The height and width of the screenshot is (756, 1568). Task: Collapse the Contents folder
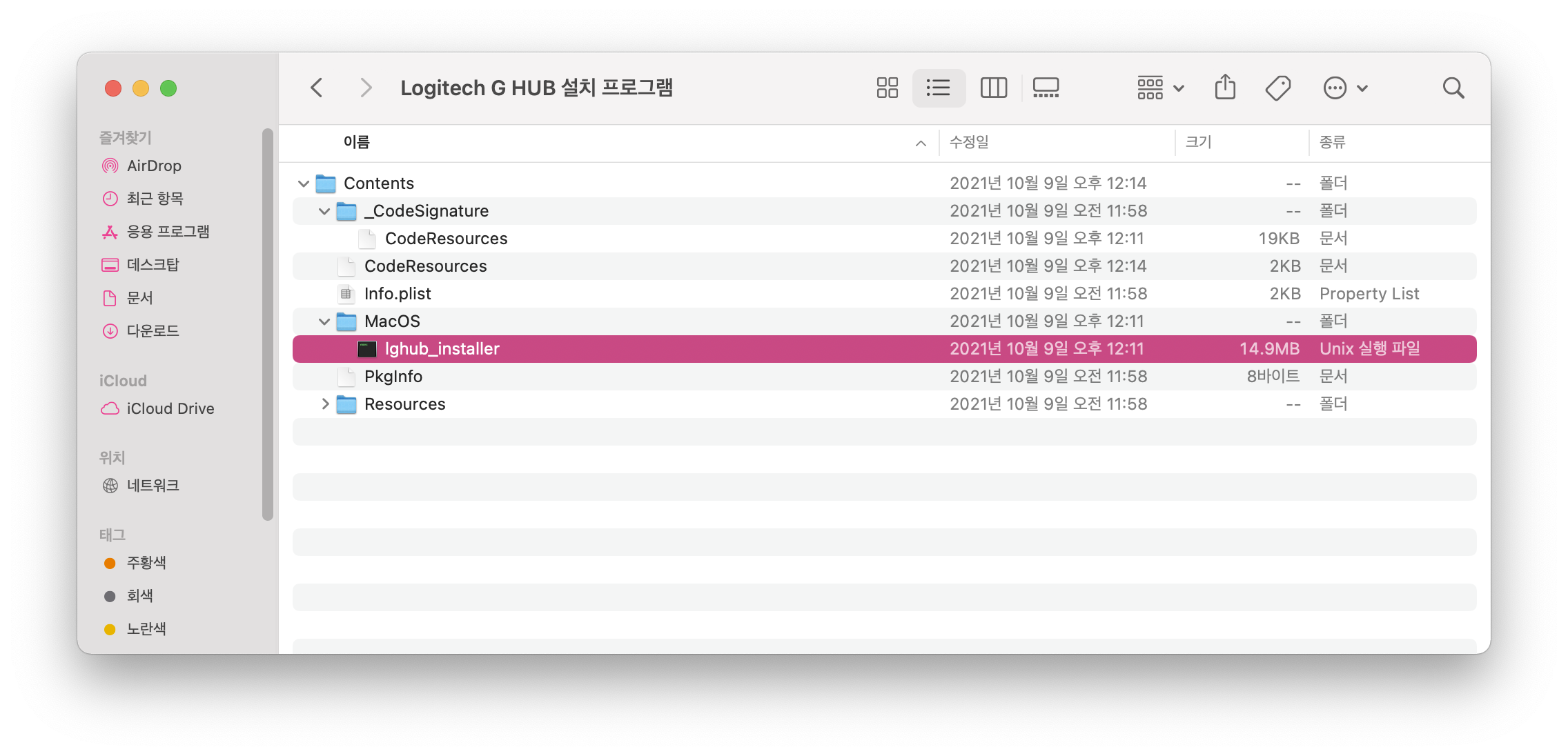[303, 183]
